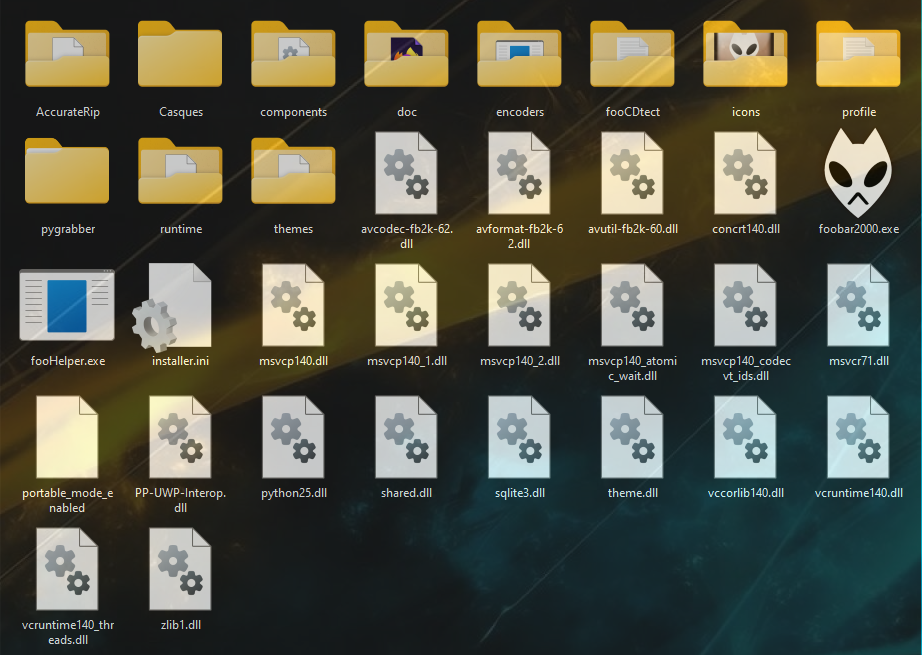Image resolution: width=922 pixels, height=655 pixels.
Task: Select the pygrabber folder
Action: click(x=67, y=171)
